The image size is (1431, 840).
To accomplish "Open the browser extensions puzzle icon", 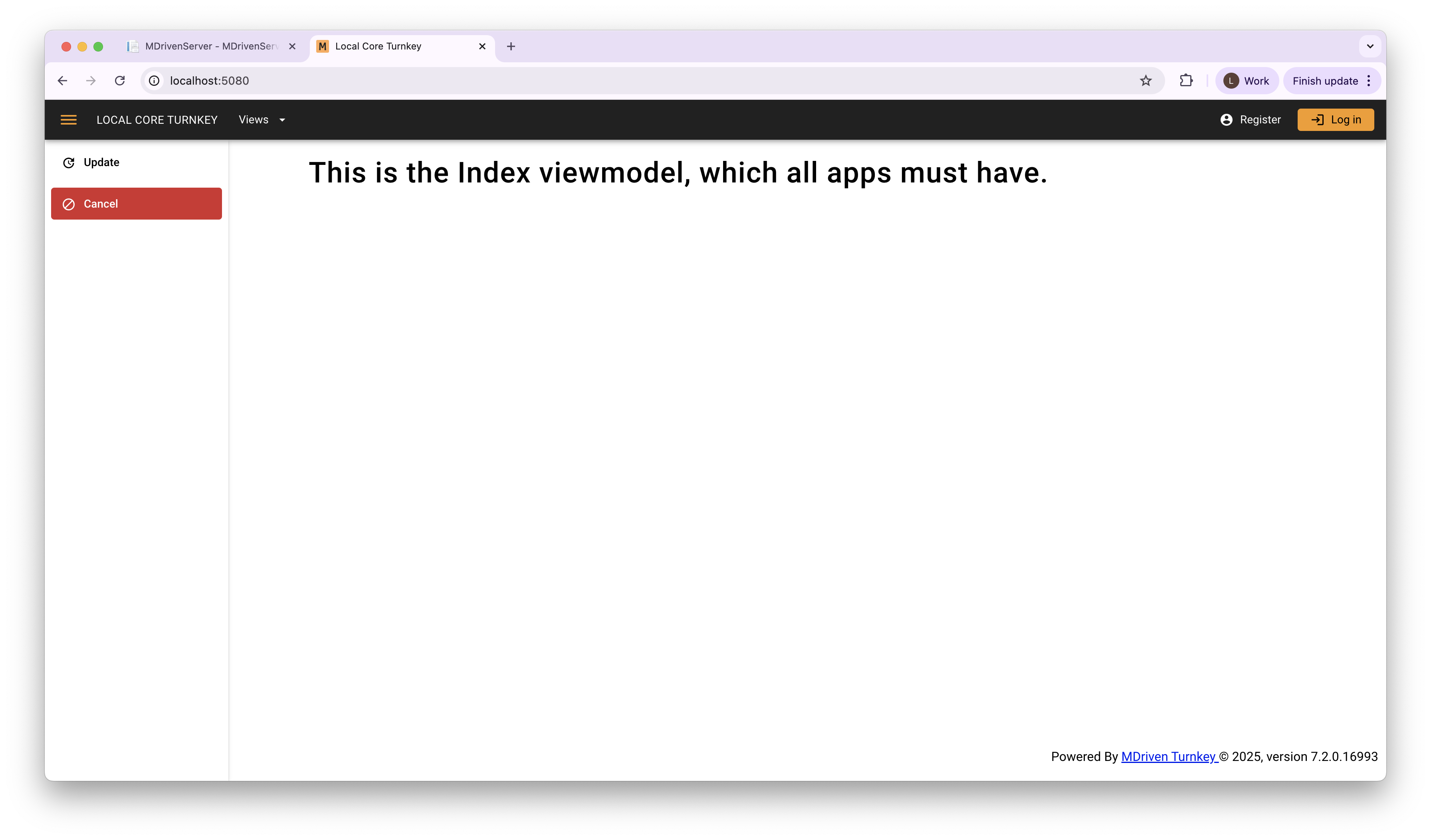I will [1186, 81].
